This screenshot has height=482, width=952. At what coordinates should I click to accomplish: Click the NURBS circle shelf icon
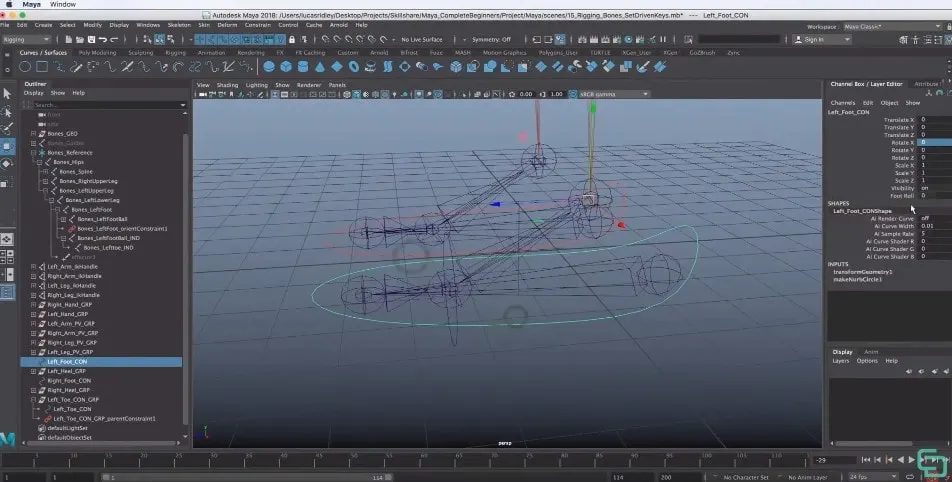(x=27, y=67)
